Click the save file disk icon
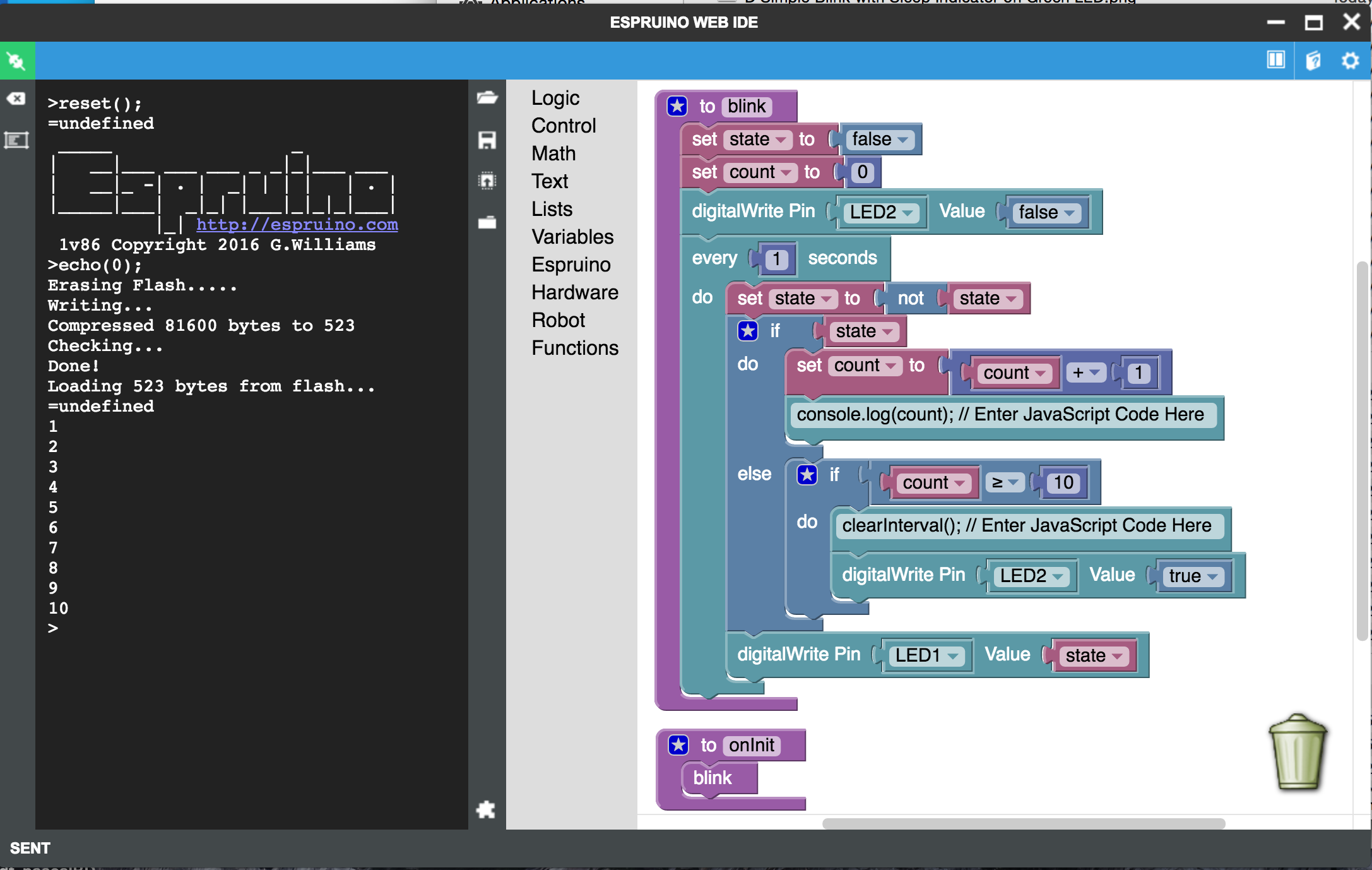Screen dimensions: 1372x870 point(487,140)
